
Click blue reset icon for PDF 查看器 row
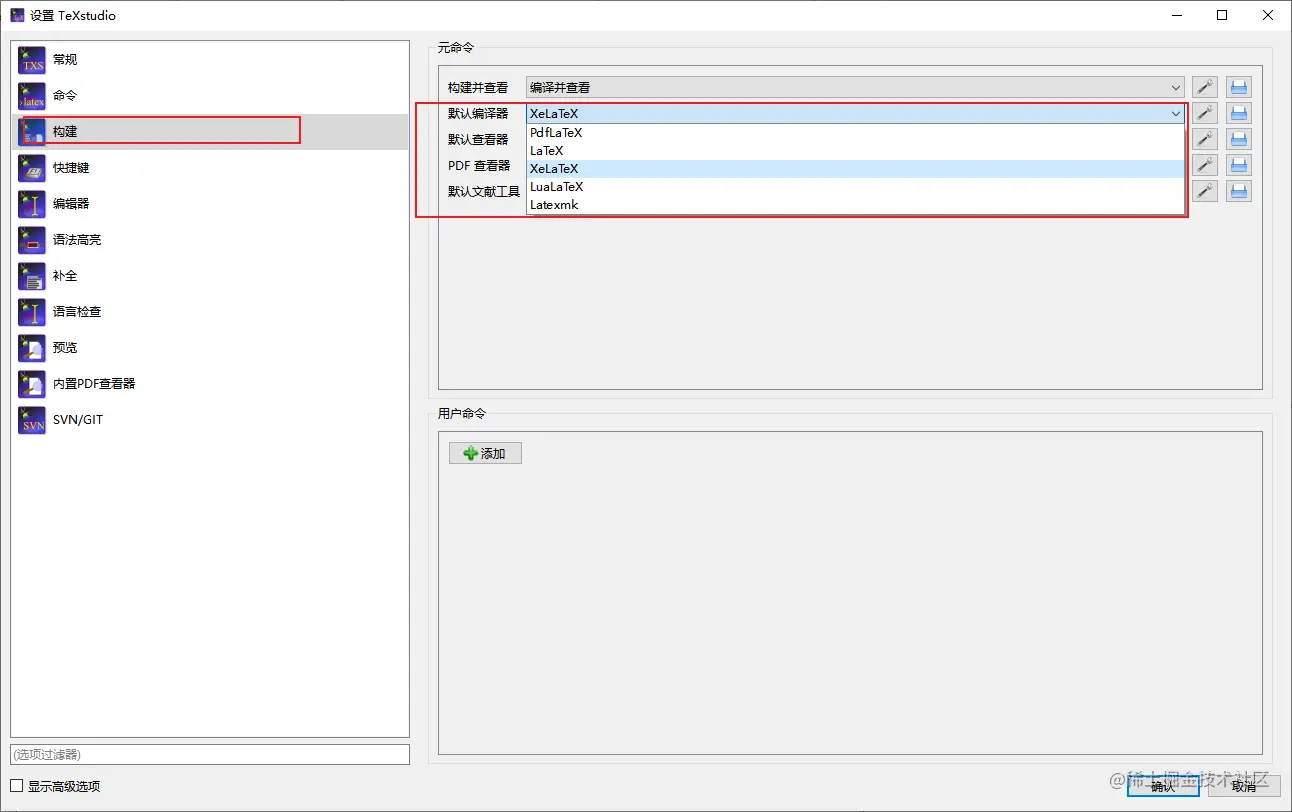coord(1239,166)
